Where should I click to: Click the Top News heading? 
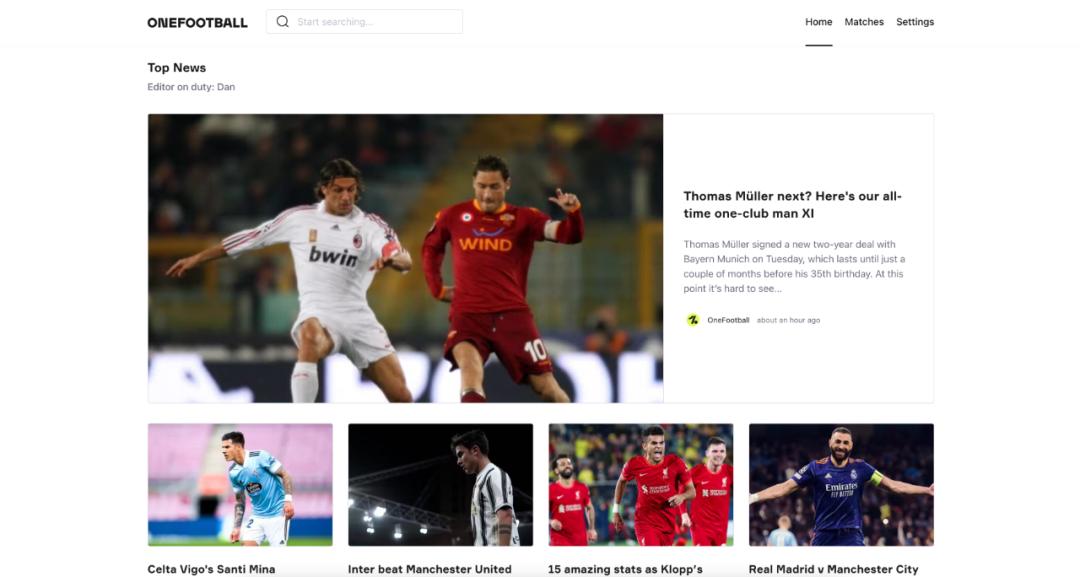176,67
